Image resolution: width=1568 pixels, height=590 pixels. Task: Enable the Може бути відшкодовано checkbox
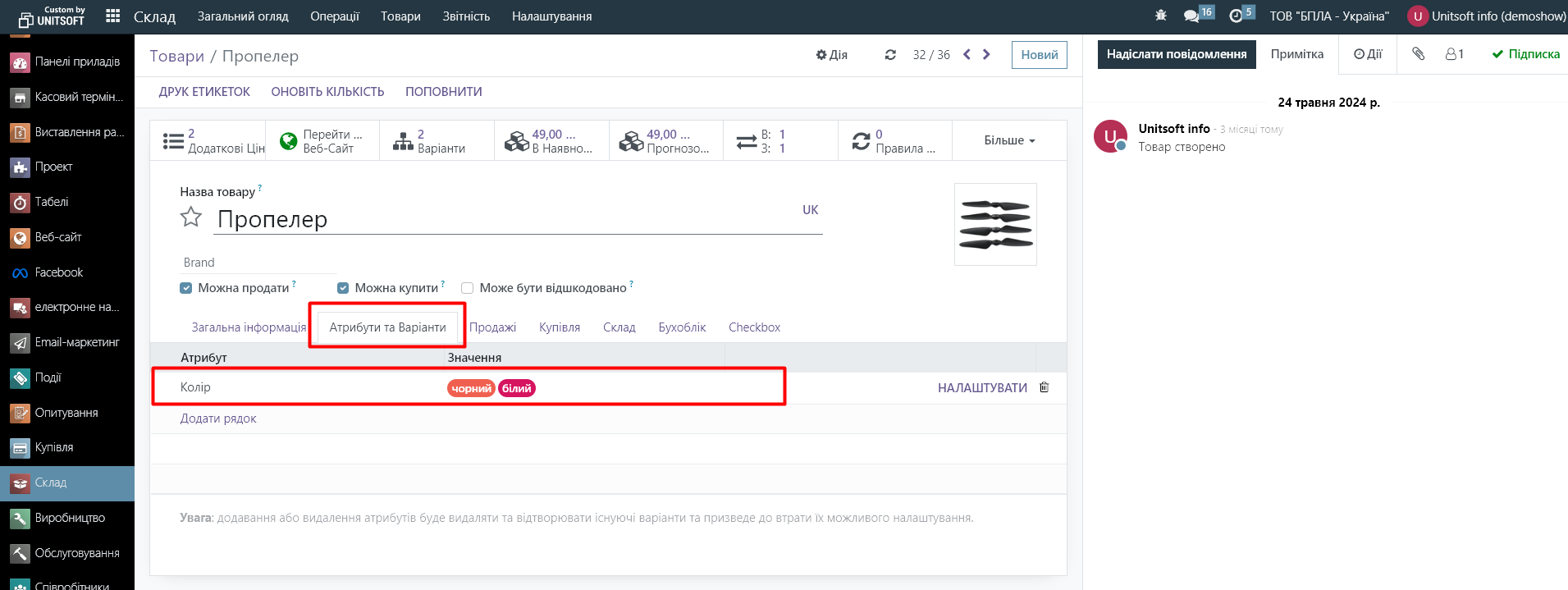point(468,288)
